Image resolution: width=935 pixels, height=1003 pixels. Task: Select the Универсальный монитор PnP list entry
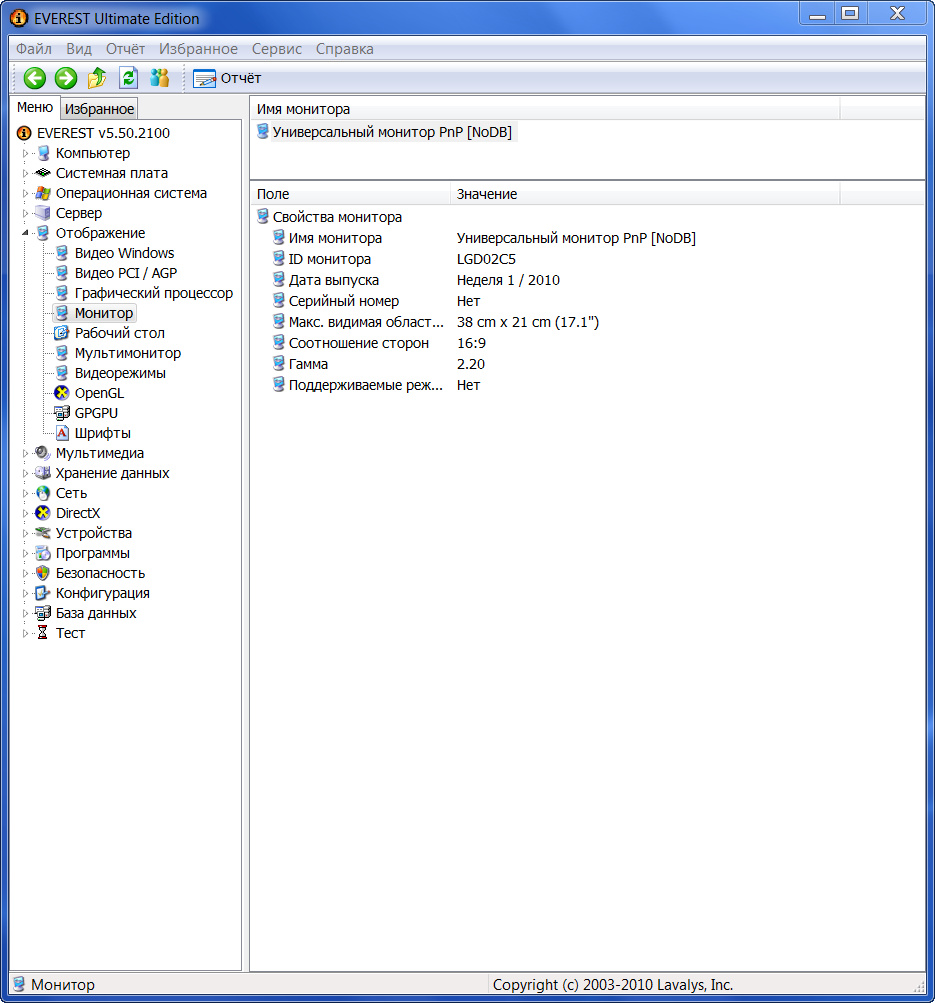[392, 132]
